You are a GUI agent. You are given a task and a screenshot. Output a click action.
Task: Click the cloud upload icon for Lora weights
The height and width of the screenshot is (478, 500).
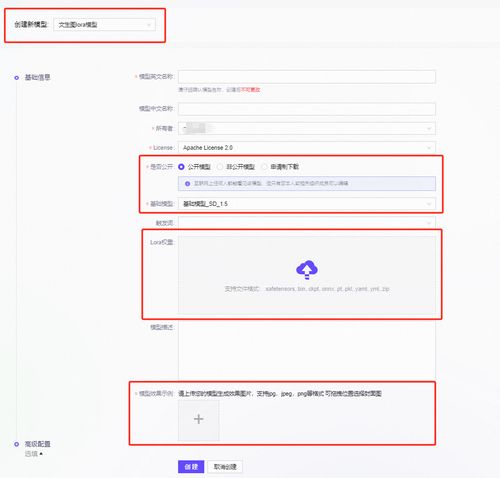307,270
